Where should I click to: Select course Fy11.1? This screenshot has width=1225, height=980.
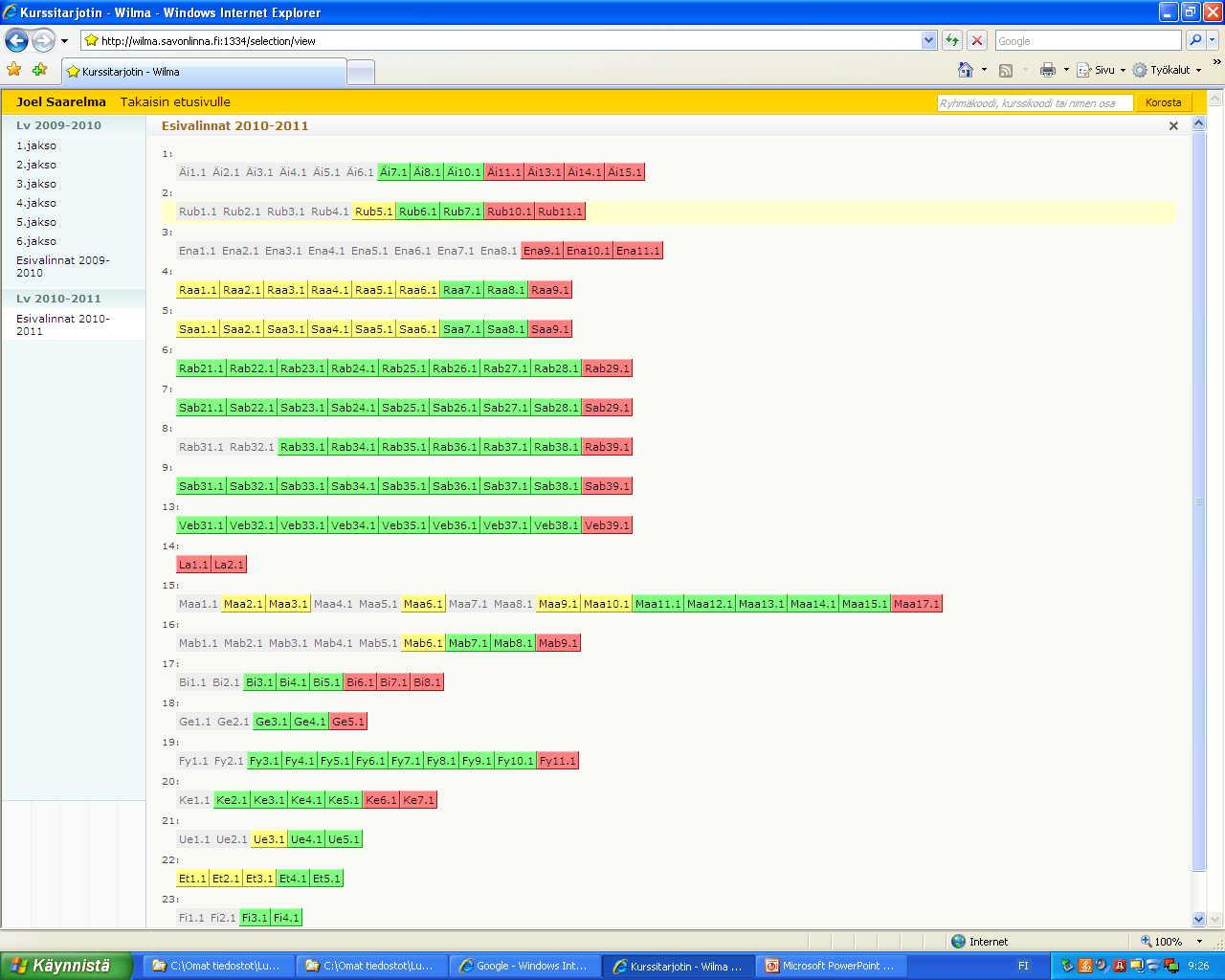(558, 761)
